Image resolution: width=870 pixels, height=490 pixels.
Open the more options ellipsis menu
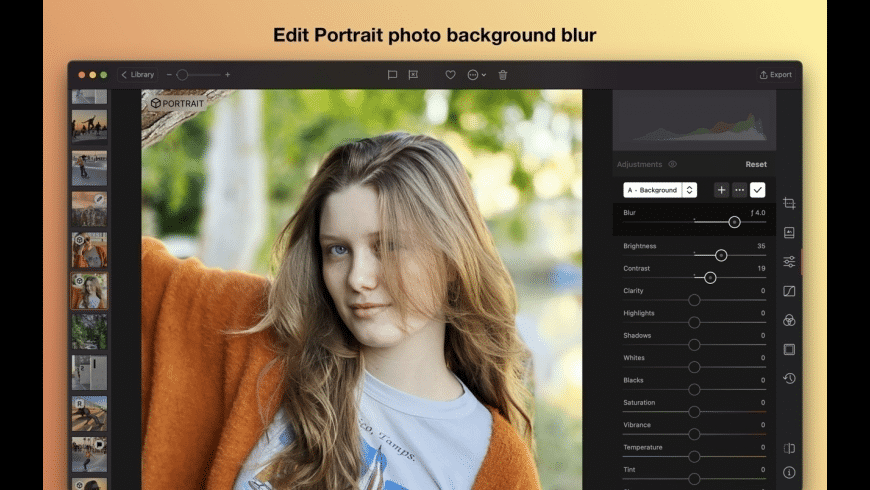476,74
